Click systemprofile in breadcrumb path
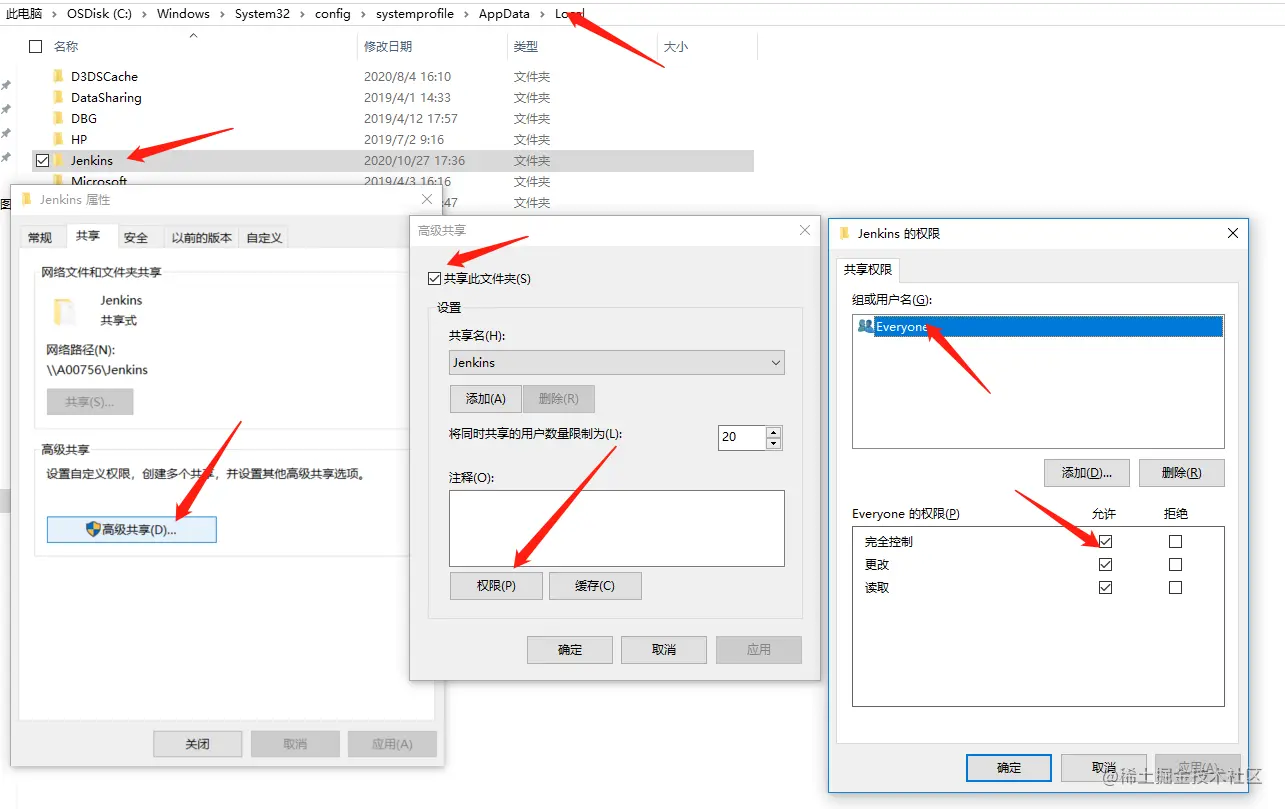The width and height of the screenshot is (1285, 809). coord(415,14)
